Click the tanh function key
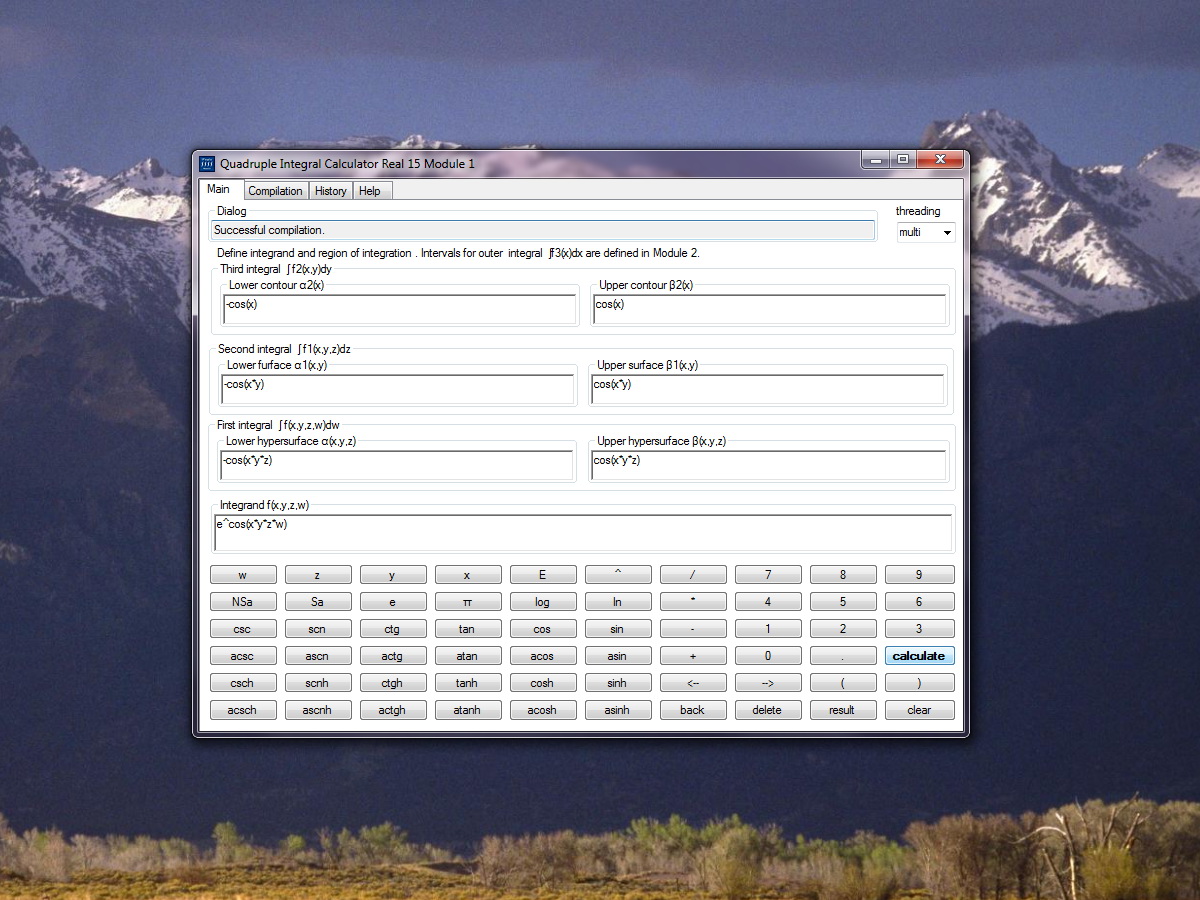The image size is (1200, 900). [468, 683]
